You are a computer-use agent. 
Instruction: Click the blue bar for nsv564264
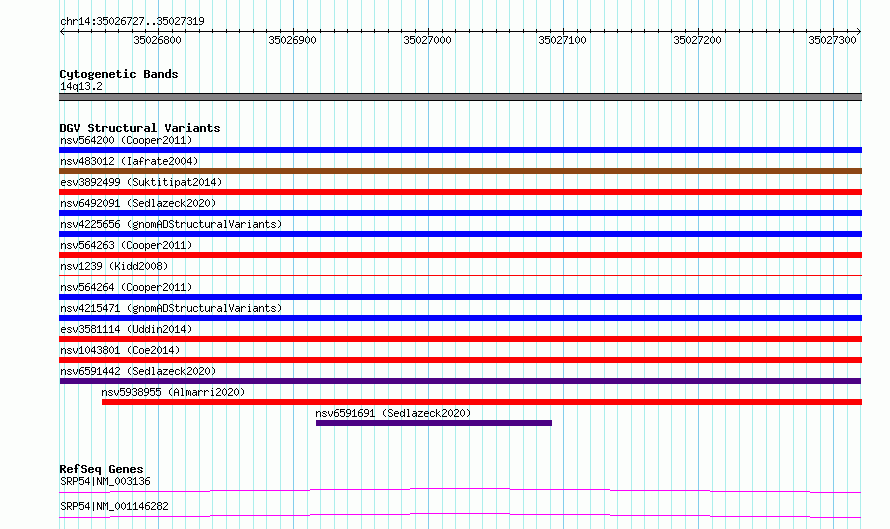(460, 297)
